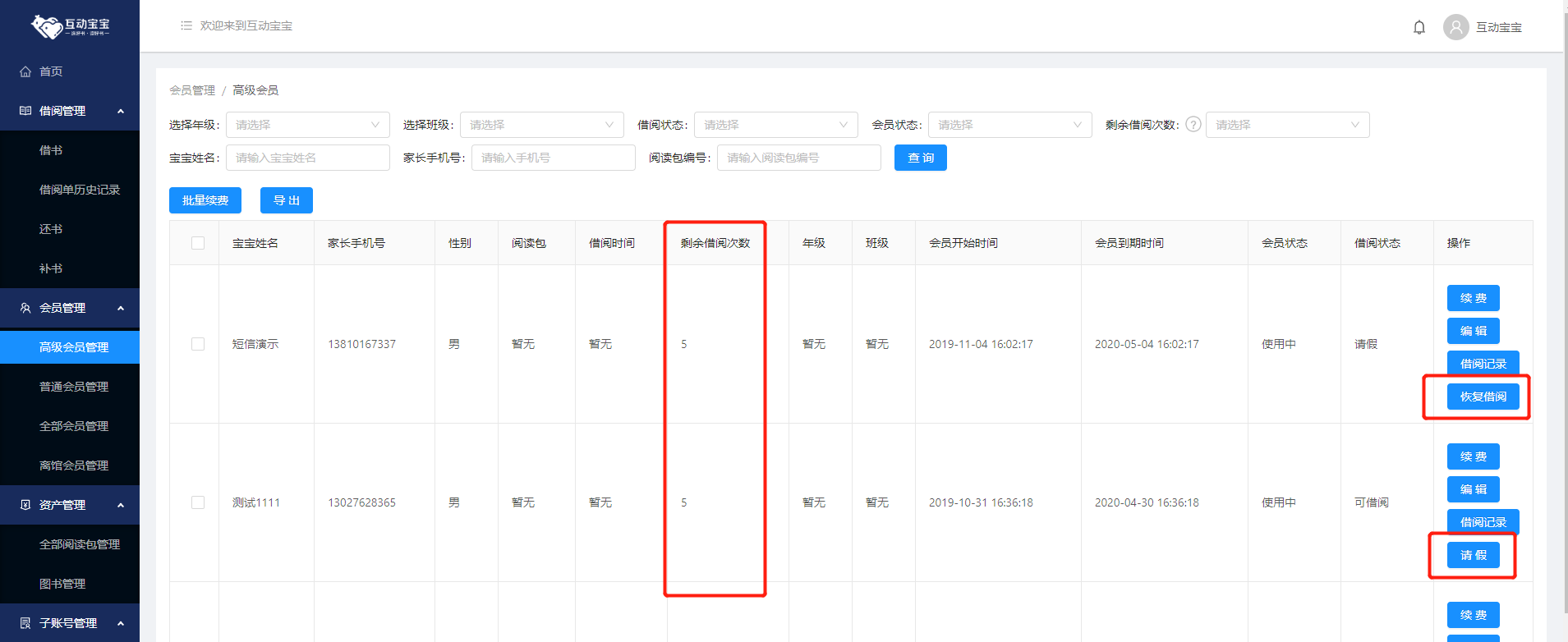Click 编辑 for 短信演示 row
The image size is (1568, 642).
[x=1474, y=331]
